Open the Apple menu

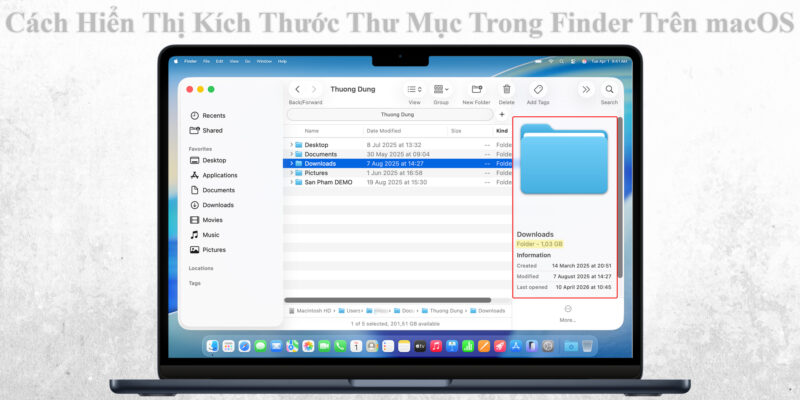(176, 61)
